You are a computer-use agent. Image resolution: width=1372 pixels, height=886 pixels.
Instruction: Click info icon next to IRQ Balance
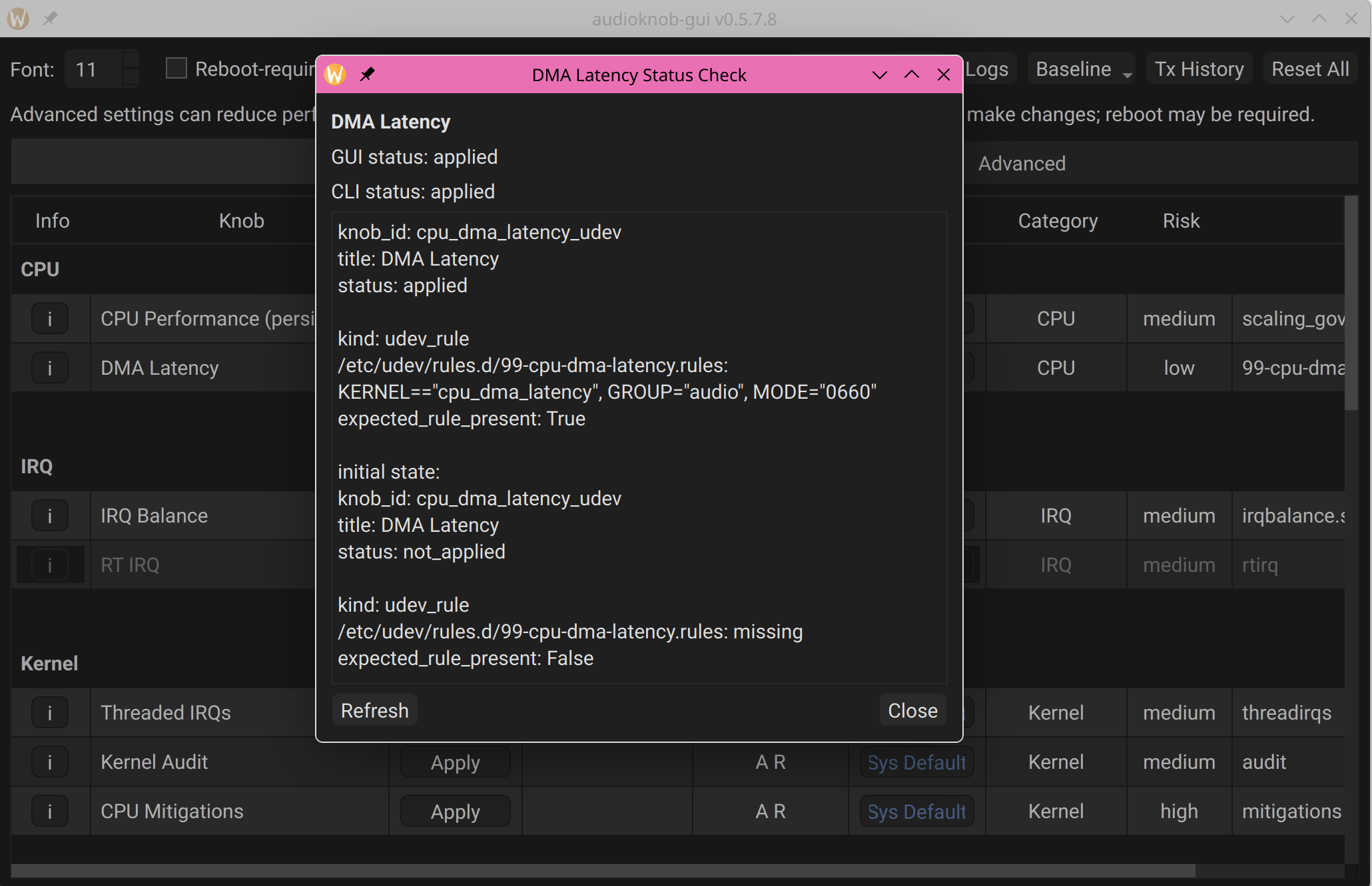click(50, 516)
